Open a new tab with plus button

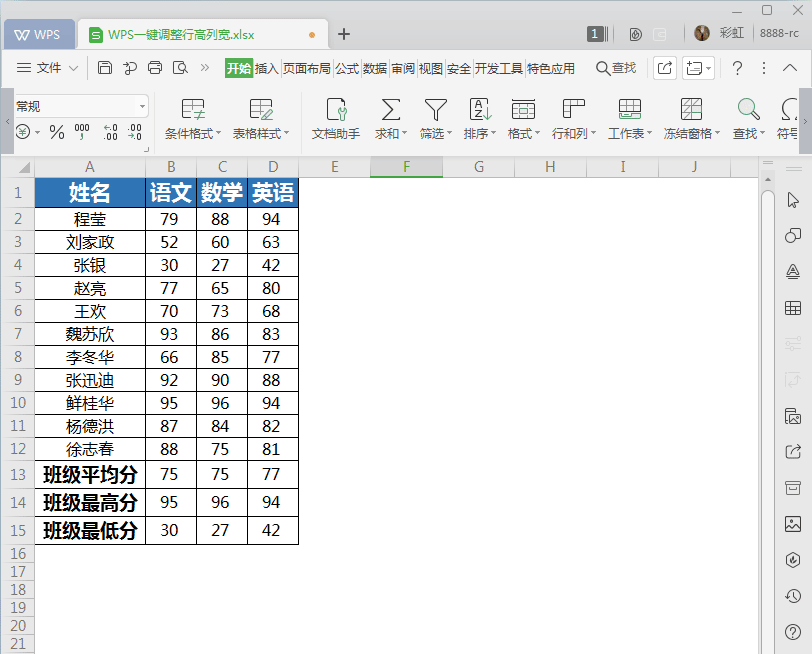tap(344, 34)
